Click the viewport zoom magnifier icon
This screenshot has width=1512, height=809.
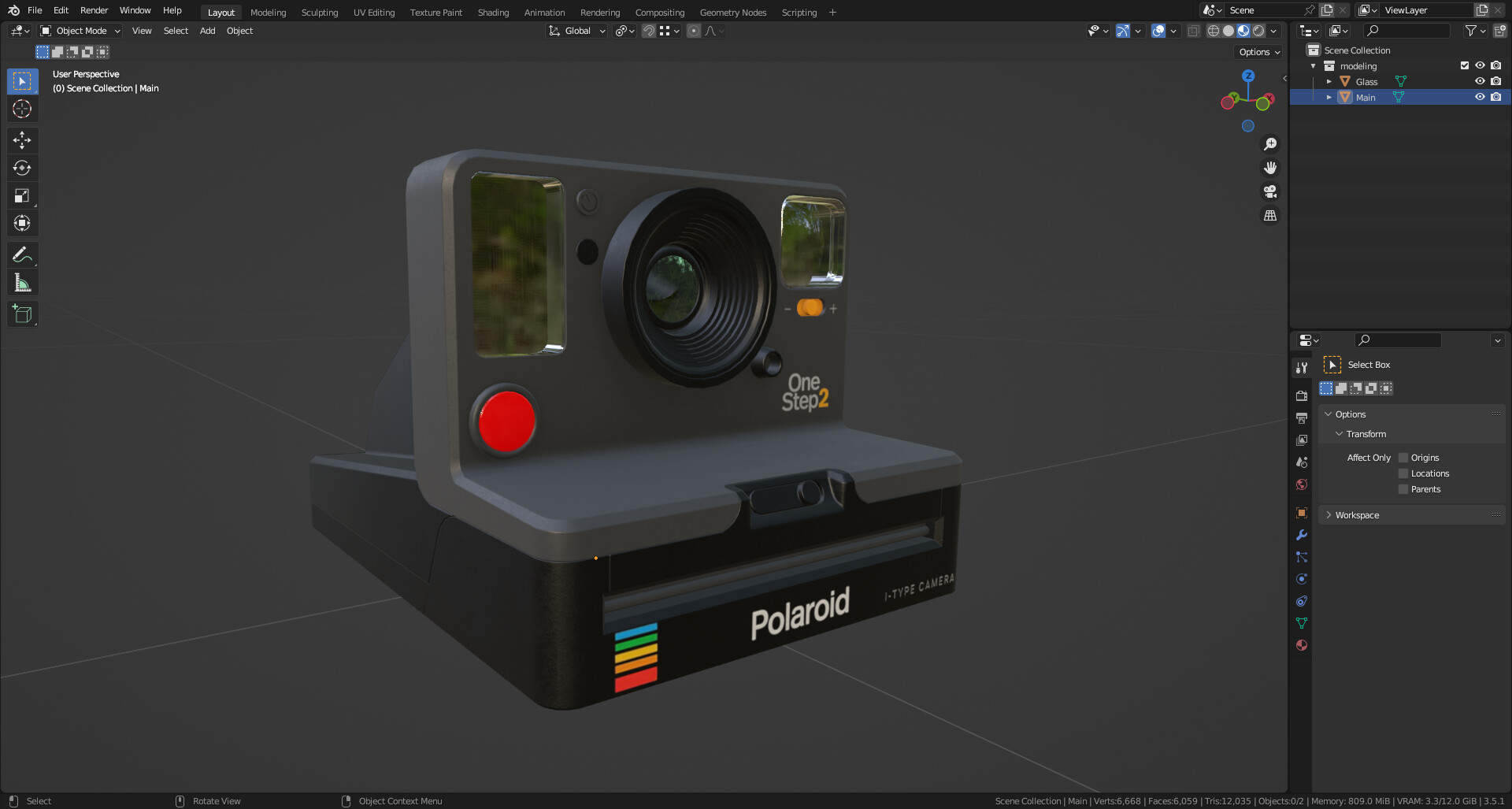point(1269,143)
